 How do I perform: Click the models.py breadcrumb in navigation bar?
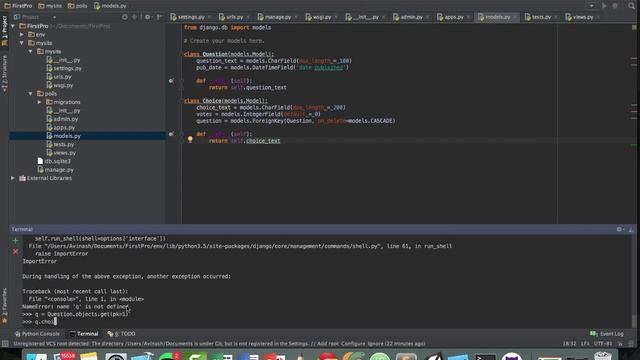pos(110,6)
